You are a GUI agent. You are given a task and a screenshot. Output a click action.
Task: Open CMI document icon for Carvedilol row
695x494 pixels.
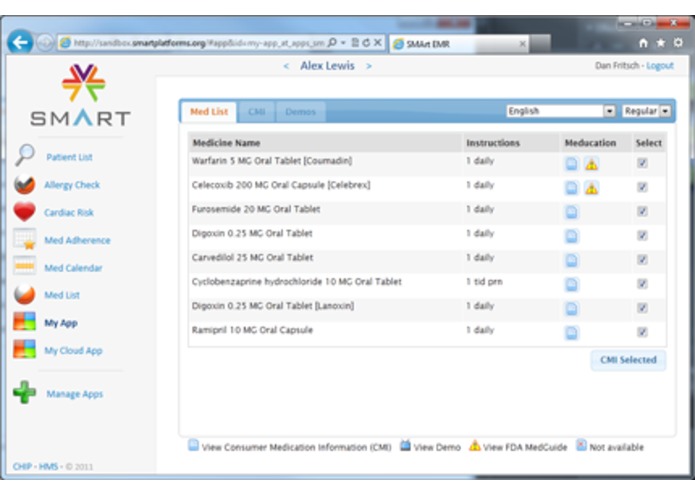[572, 261]
